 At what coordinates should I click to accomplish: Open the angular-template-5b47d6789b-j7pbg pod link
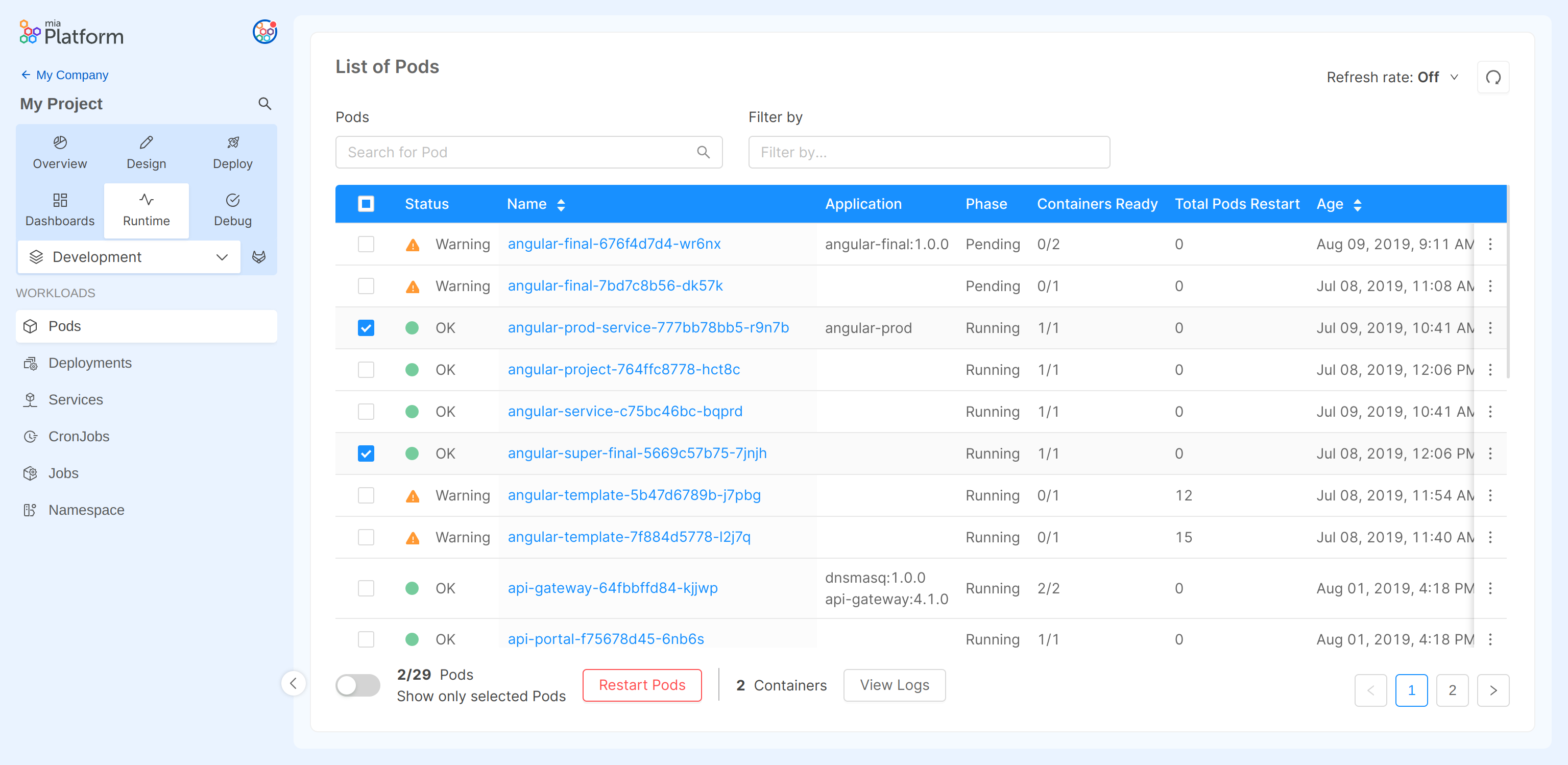point(634,495)
